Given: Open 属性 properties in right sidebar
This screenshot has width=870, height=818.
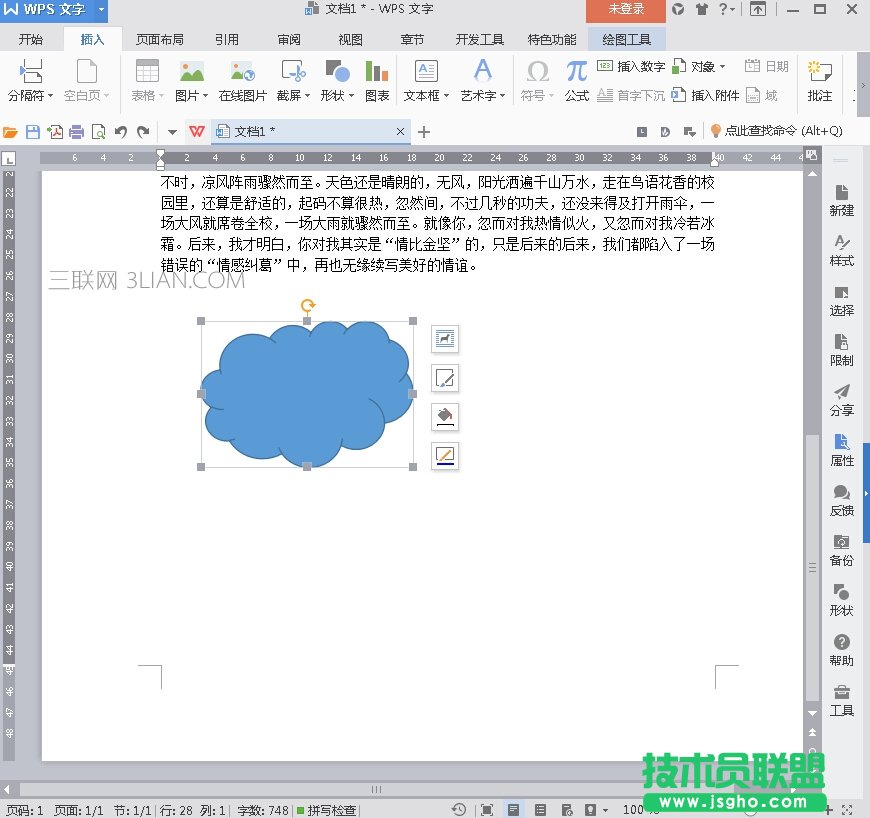Looking at the screenshot, I should (x=841, y=450).
